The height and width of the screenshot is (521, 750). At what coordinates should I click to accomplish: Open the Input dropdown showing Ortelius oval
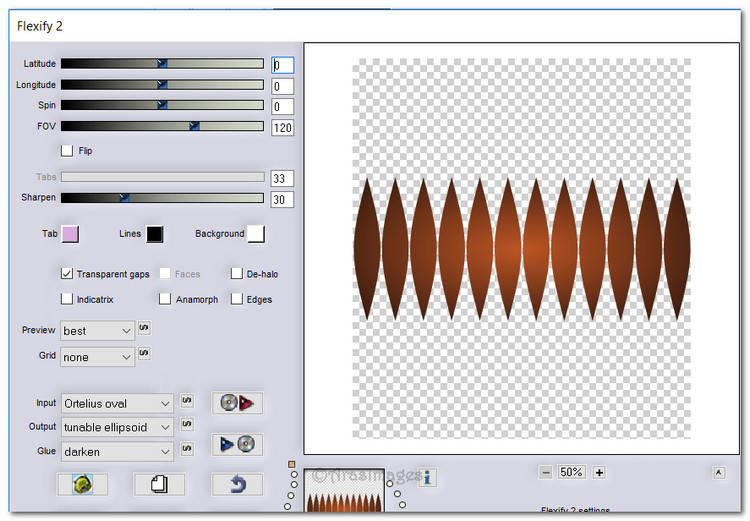(x=117, y=403)
